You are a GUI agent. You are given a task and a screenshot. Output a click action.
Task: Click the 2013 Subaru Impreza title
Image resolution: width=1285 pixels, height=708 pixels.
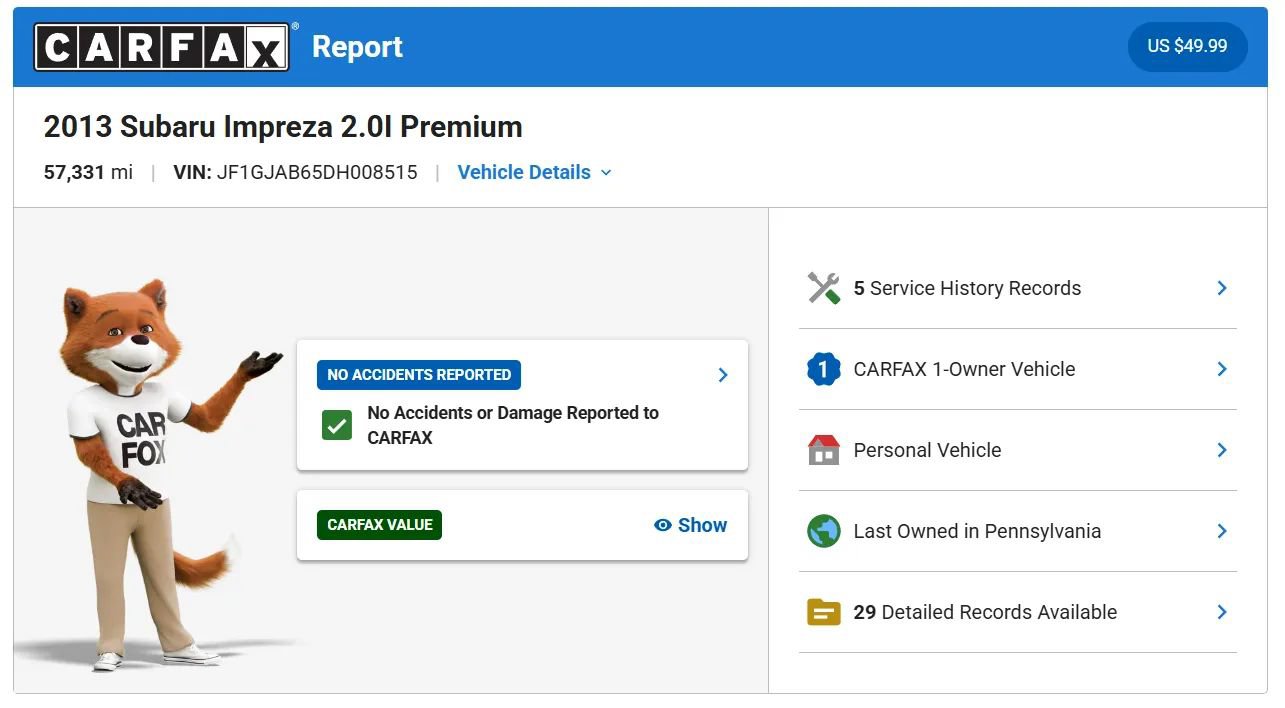tap(283, 127)
